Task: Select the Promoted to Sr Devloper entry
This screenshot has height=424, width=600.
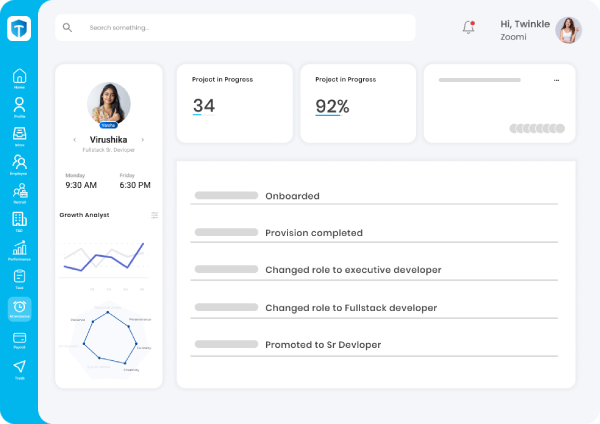Action: tap(322, 345)
